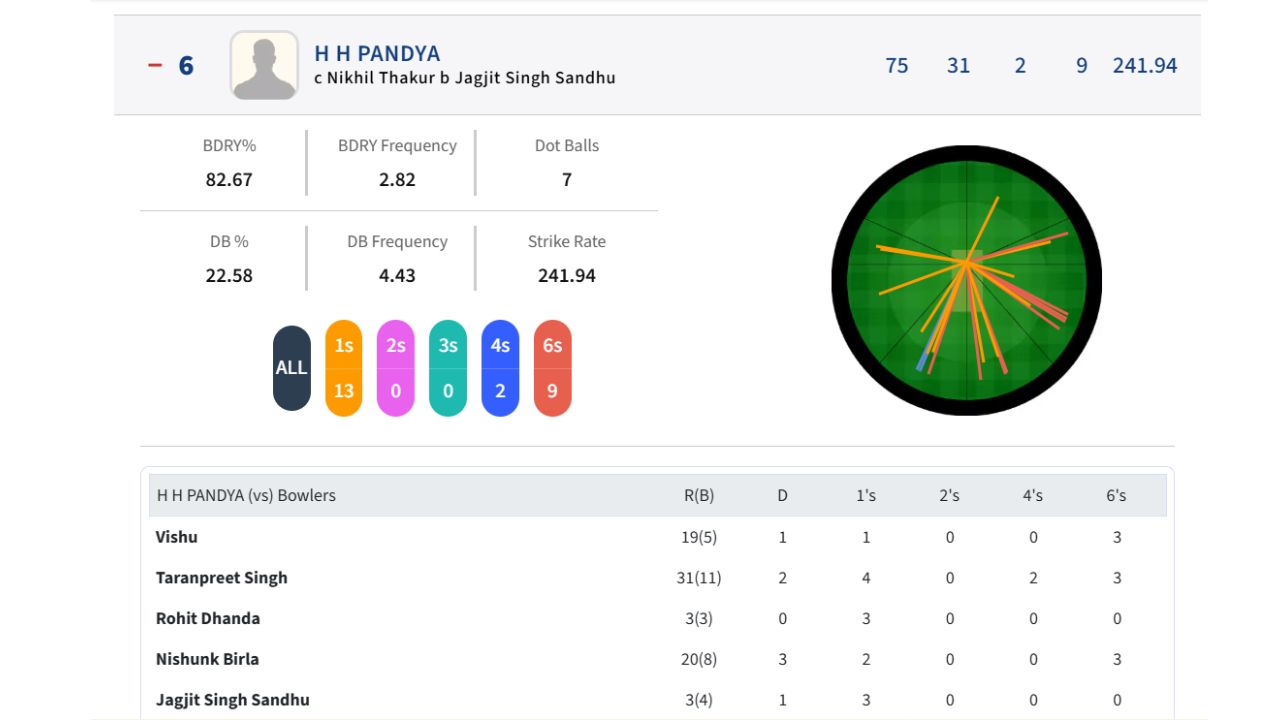The width and height of the screenshot is (1280, 720).
Task: Select the blue 4s shot filter pill
Action: point(499,367)
